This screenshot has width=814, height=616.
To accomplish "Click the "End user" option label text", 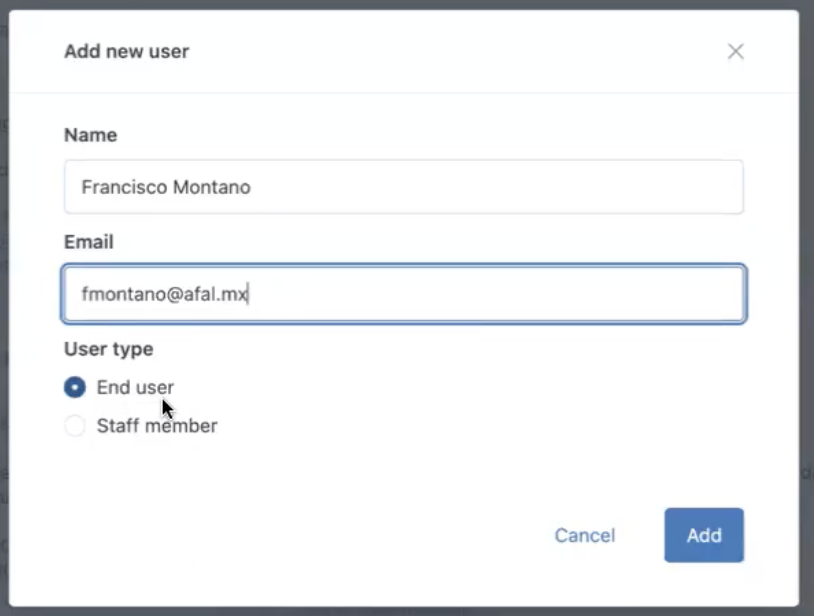I will tap(135, 387).
